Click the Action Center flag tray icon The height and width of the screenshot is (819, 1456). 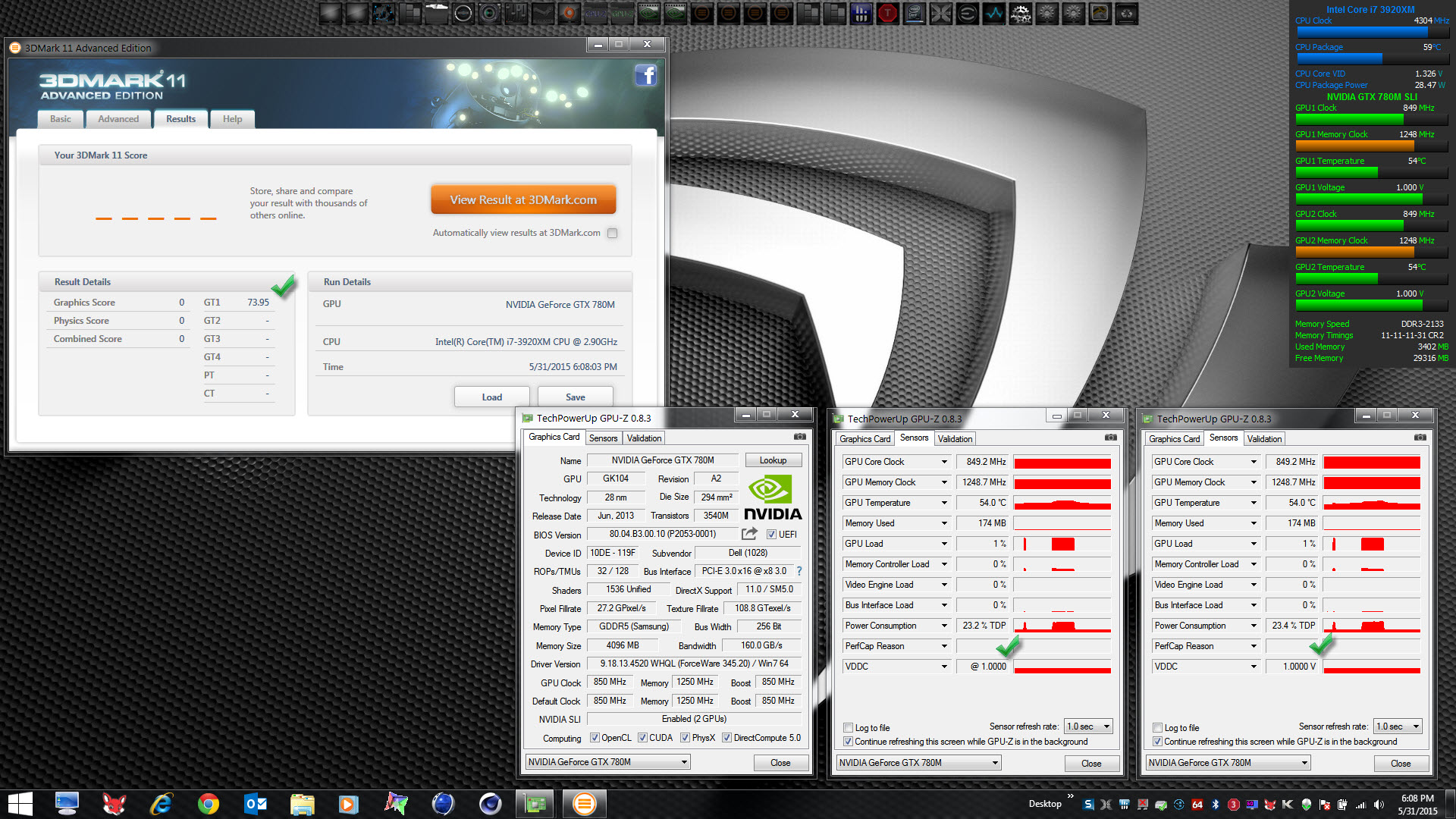pos(1324,805)
